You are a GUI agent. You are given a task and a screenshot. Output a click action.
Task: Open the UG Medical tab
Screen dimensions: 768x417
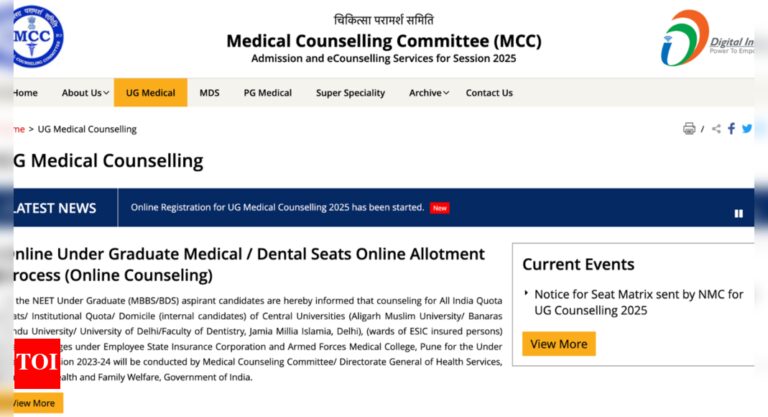point(150,93)
